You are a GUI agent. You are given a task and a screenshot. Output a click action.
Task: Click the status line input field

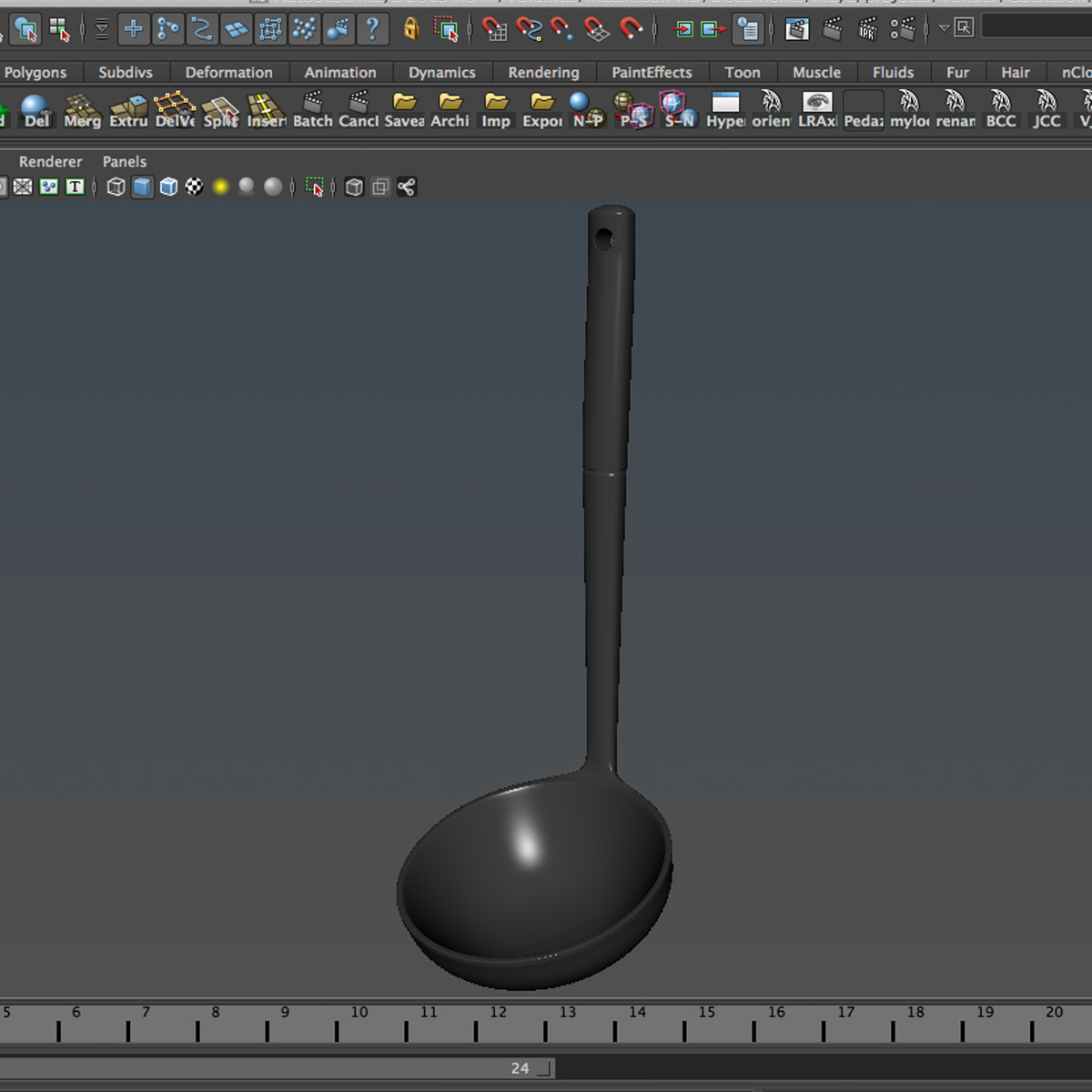click(x=1036, y=26)
